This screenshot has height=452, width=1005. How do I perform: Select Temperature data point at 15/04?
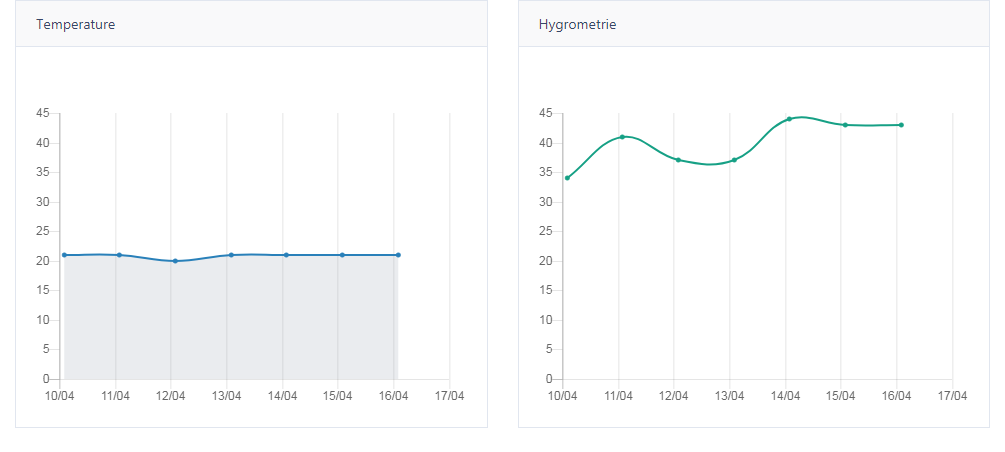[342, 255]
